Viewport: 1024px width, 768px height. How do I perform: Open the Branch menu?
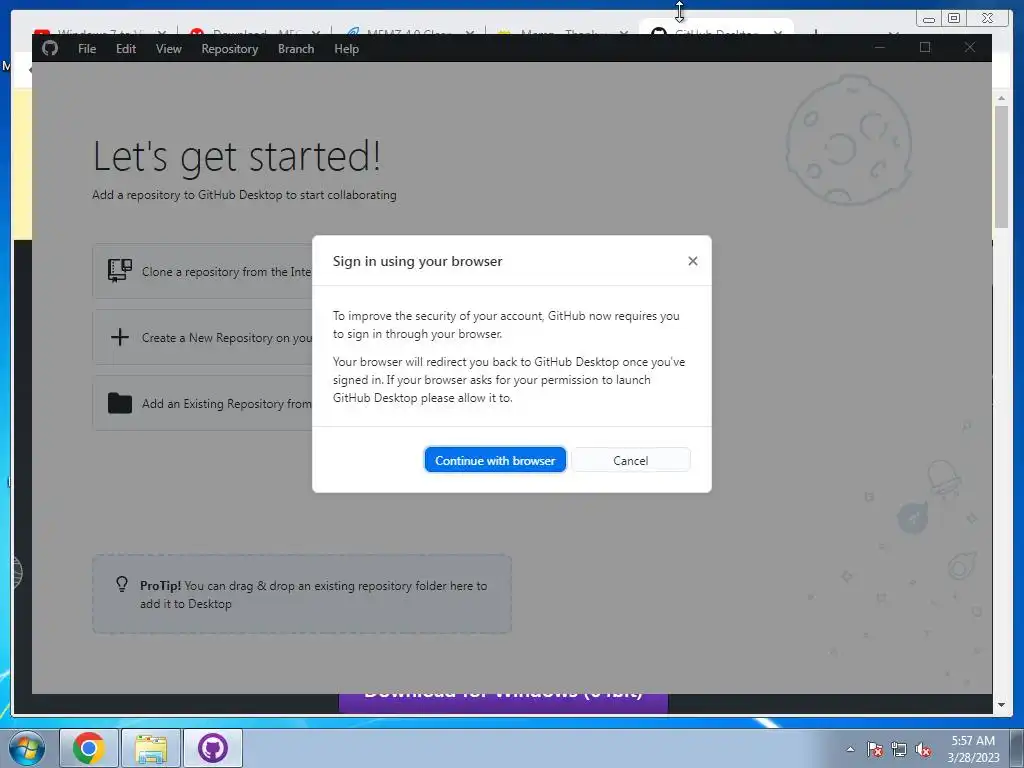pyautogui.click(x=296, y=49)
